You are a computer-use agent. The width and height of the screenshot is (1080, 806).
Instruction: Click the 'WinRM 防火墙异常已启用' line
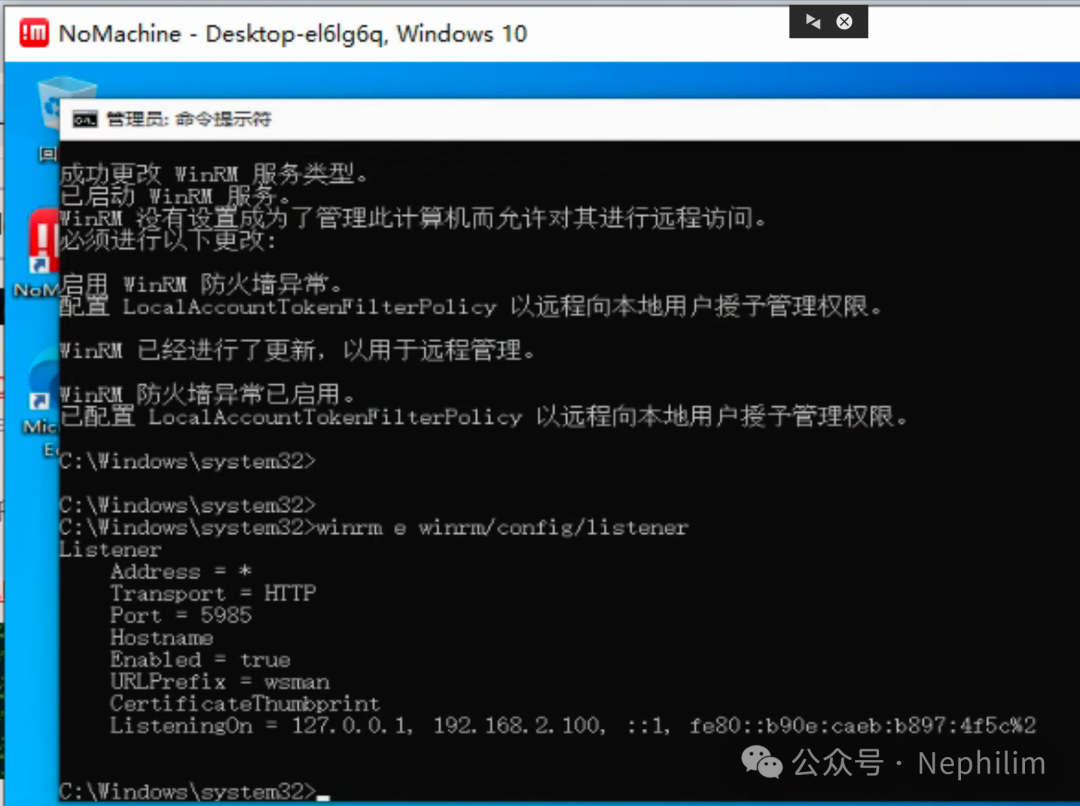207,394
